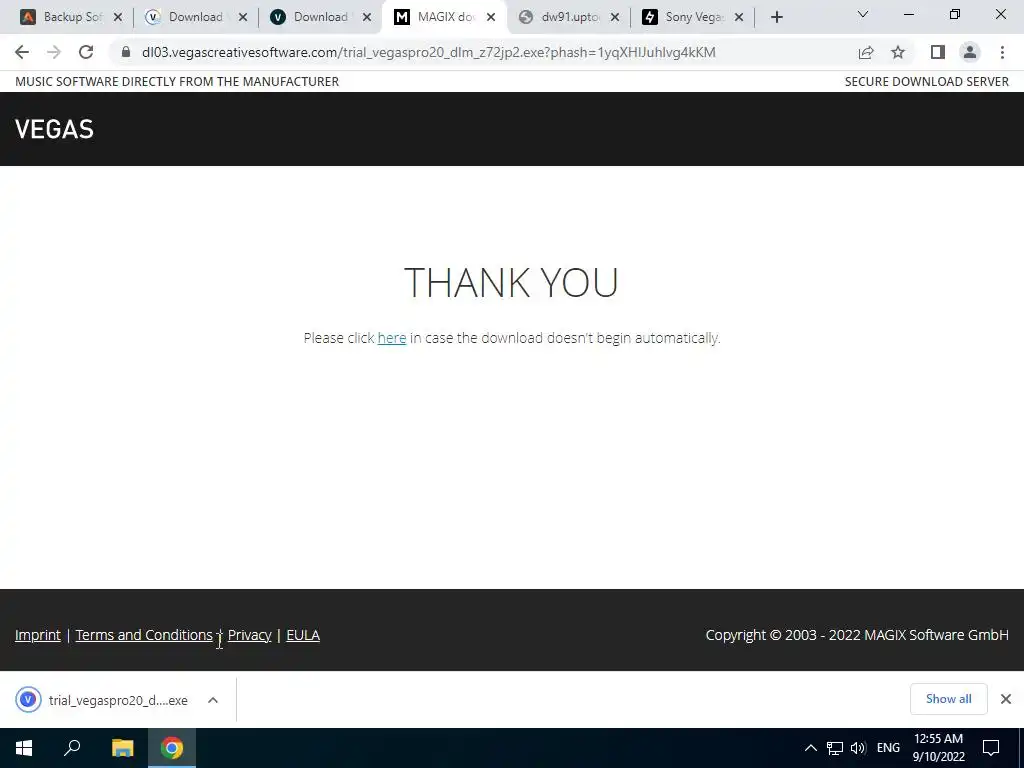The width and height of the screenshot is (1024, 768).
Task: Click 'MUSIC SOFTWARE DIRECTLY FROM THE MANUFACTURER' text
Action: point(177,82)
